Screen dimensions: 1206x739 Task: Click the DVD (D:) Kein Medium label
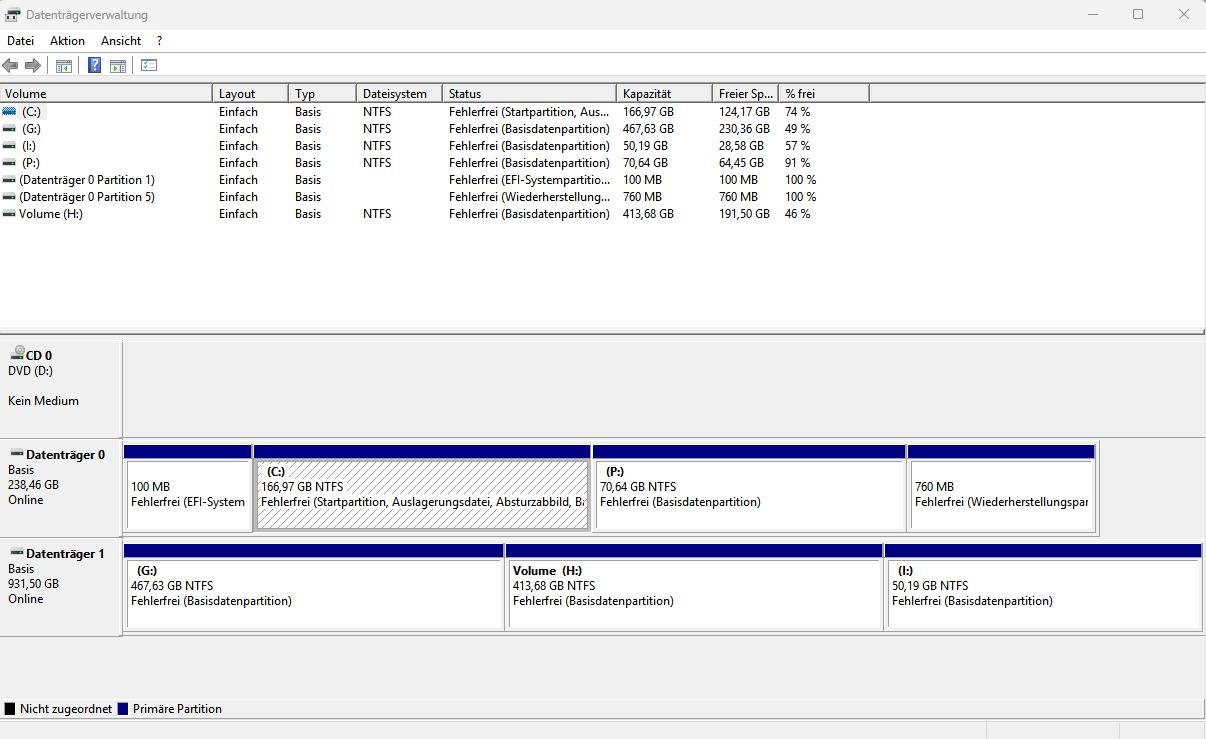pyautogui.click(x=43, y=386)
